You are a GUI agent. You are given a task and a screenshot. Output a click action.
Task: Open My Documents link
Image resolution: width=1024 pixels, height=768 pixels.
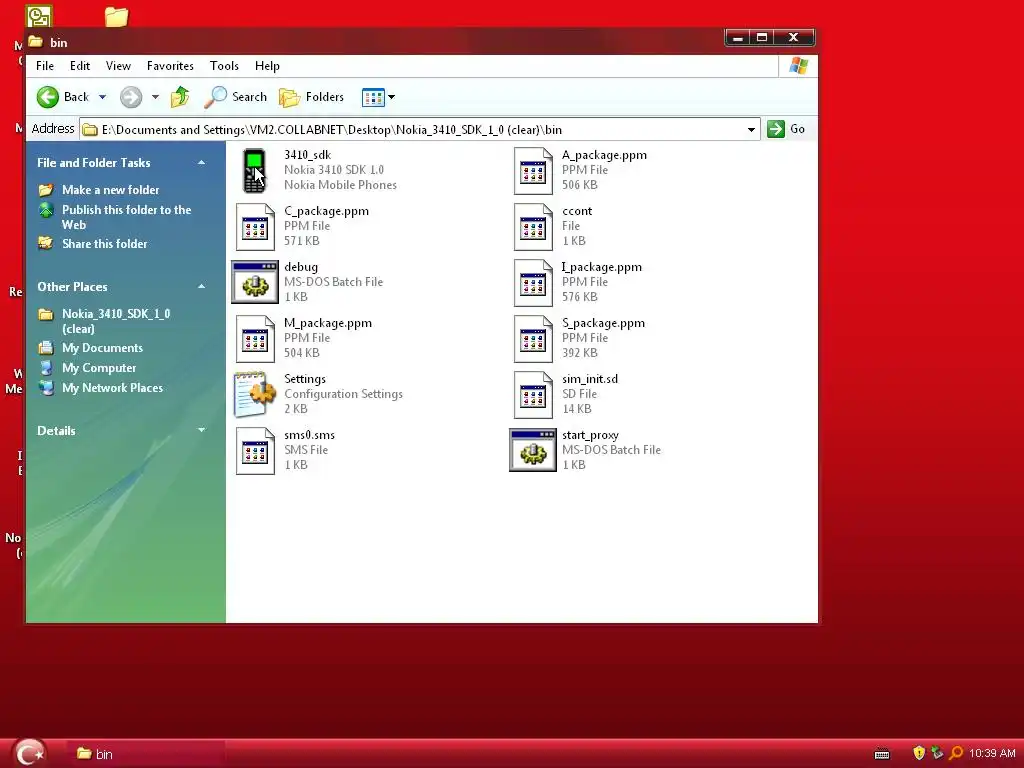pyautogui.click(x=103, y=348)
